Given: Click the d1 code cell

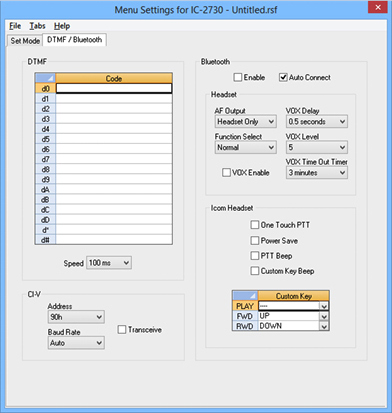Looking at the screenshot, I should coord(114,99).
